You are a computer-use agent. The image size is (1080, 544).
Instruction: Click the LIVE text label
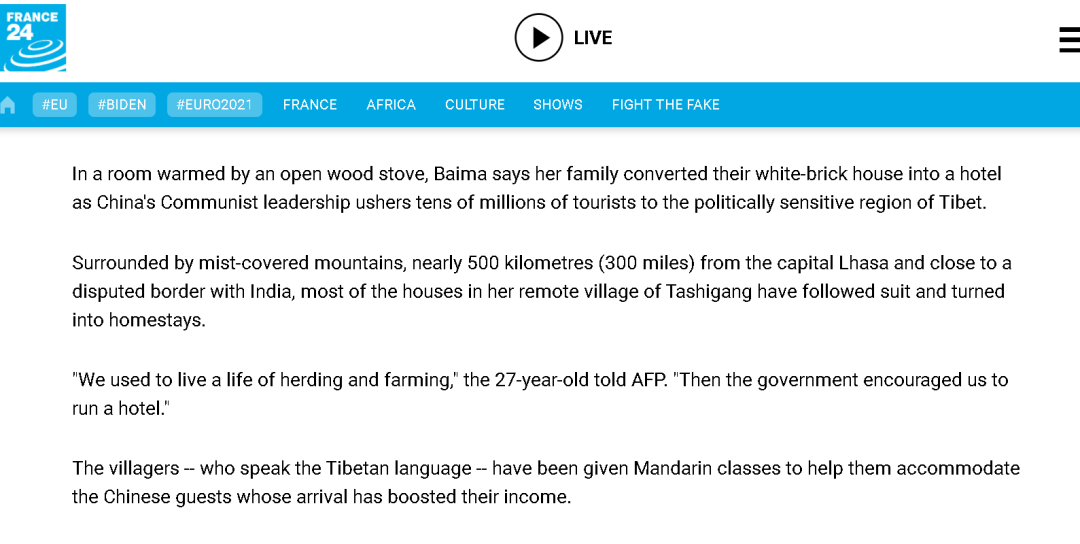tap(592, 38)
